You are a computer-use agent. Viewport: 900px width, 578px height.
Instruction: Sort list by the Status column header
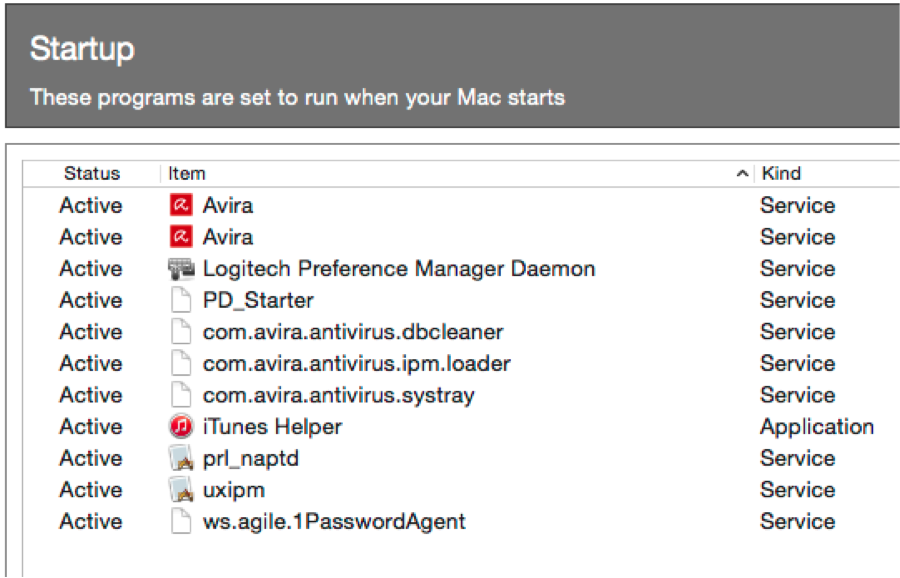coord(92,173)
